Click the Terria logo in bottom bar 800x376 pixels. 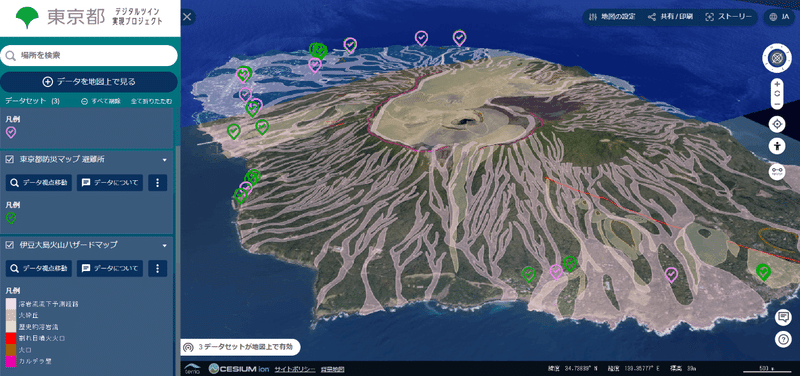192,368
